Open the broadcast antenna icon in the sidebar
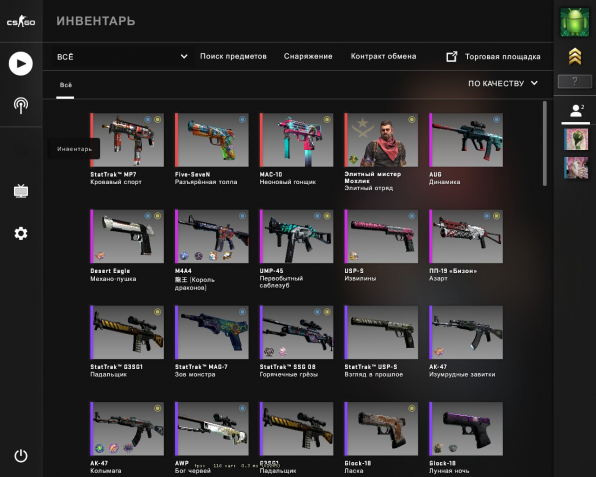The height and width of the screenshot is (477, 596). 21,105
